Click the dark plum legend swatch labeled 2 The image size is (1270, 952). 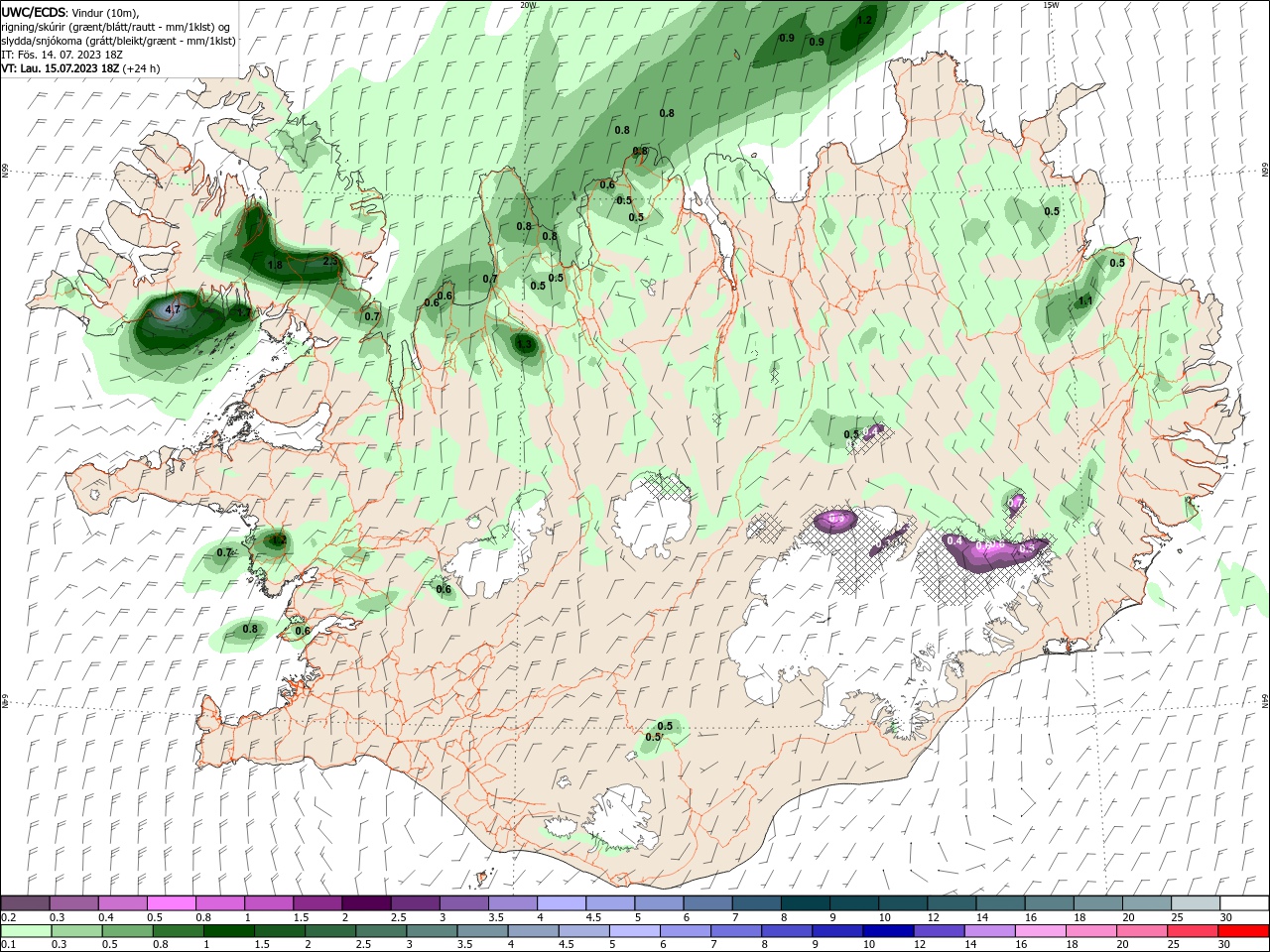pyautogui.click(x=366, y=903)
